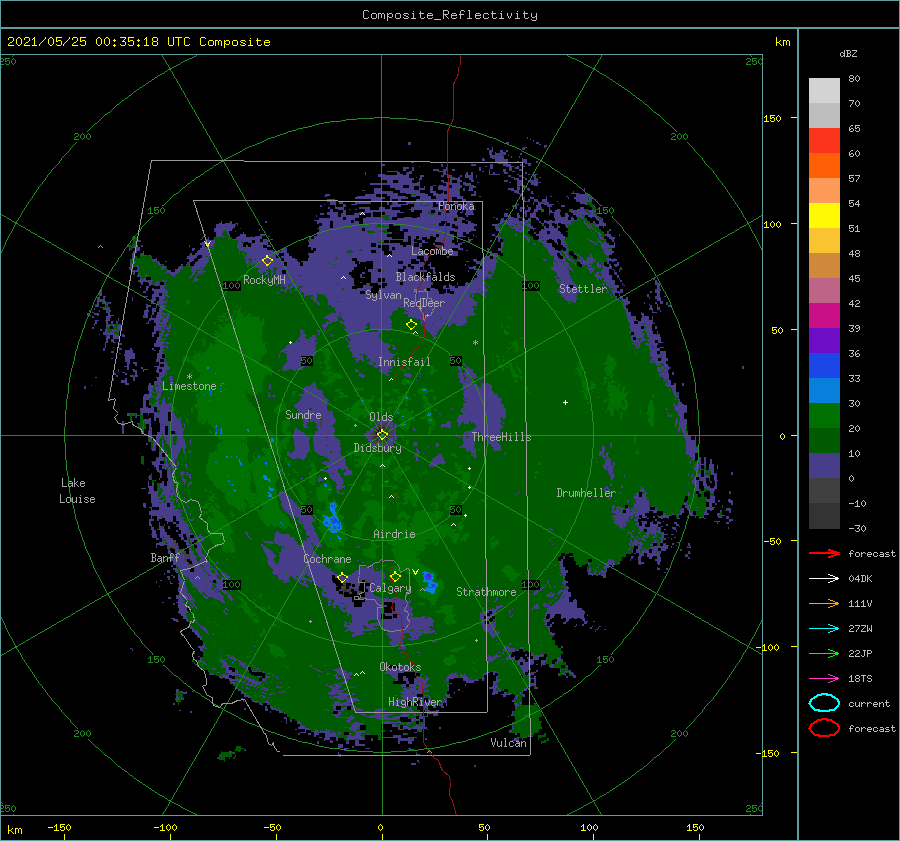Click the Didsbury city label
This screenshot has height=841, width=900.
pyautogui.click(x=377, y=448)
